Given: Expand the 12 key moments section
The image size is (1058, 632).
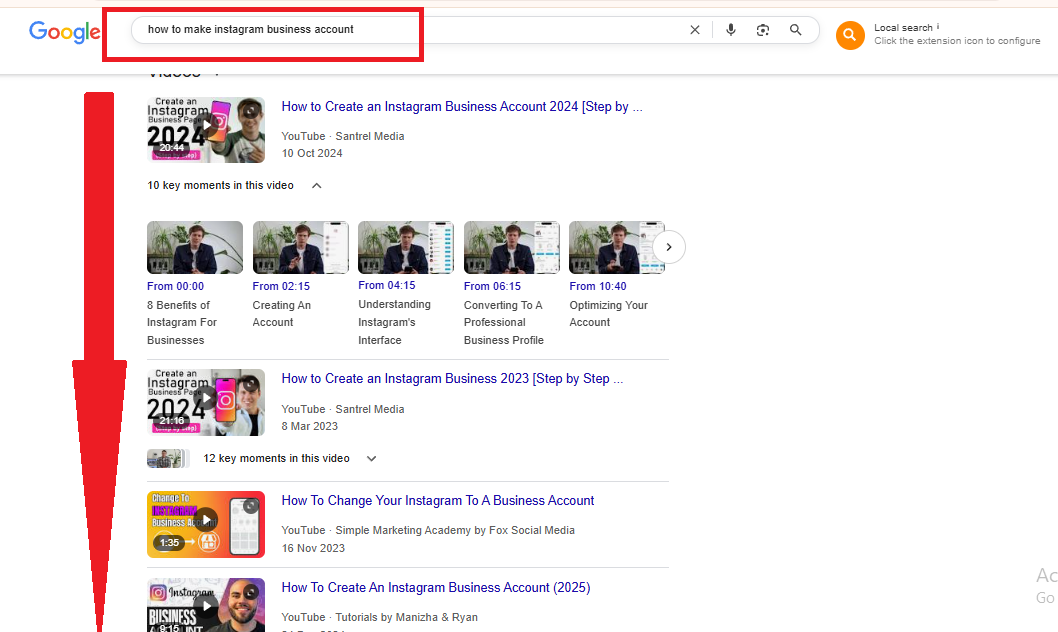Looking at the screenshot, I should click(x=371, y=459).
